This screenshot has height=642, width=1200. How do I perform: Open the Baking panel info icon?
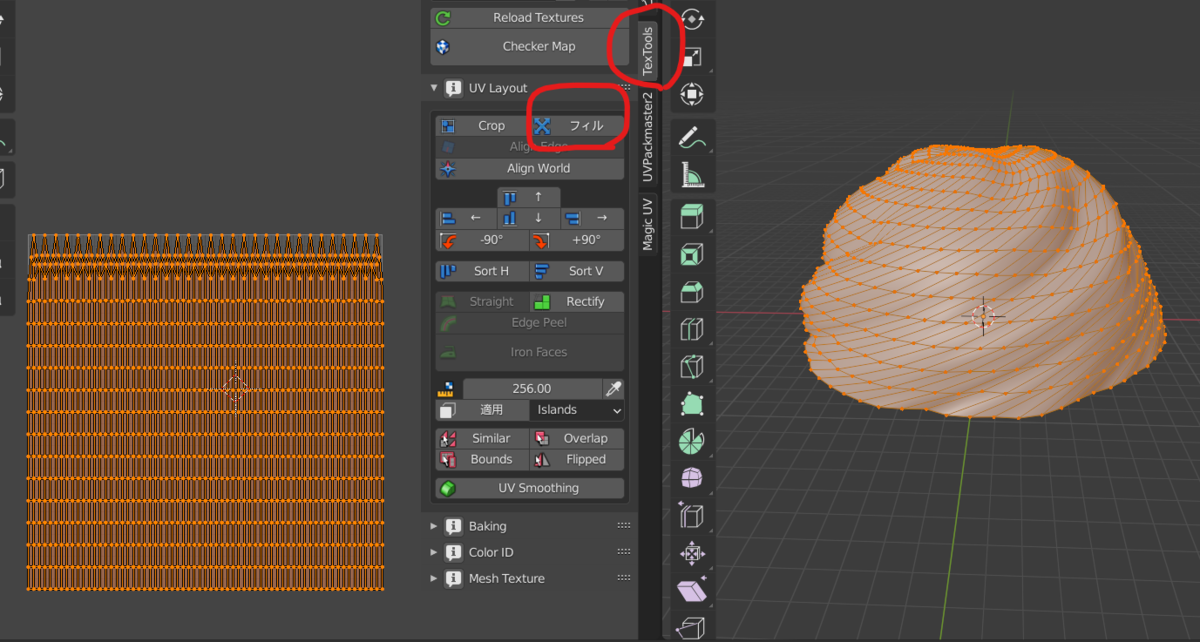pyautogui.click(x=454, y=526)
